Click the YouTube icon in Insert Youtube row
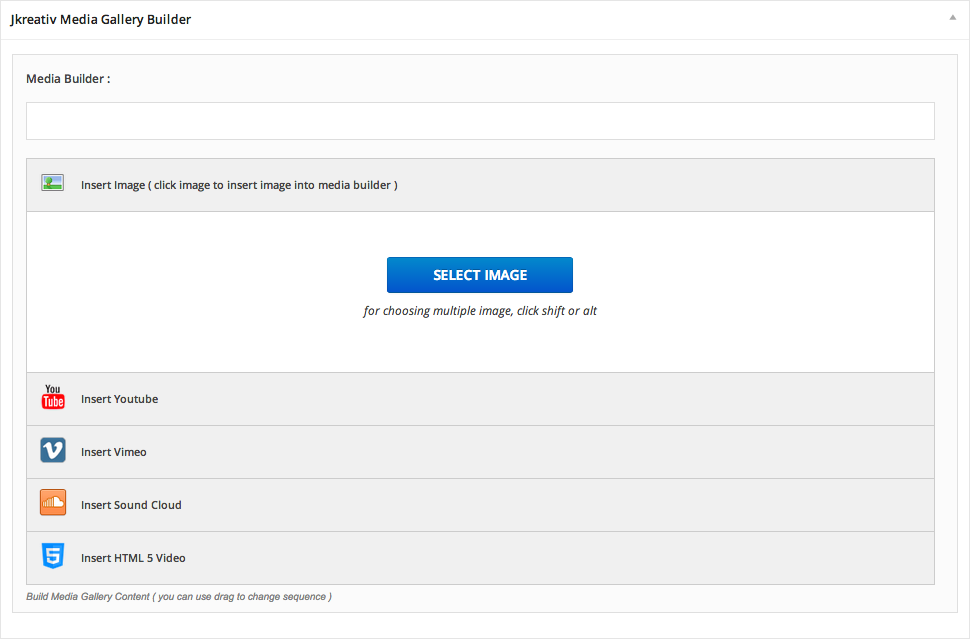 tap(52, 398)
